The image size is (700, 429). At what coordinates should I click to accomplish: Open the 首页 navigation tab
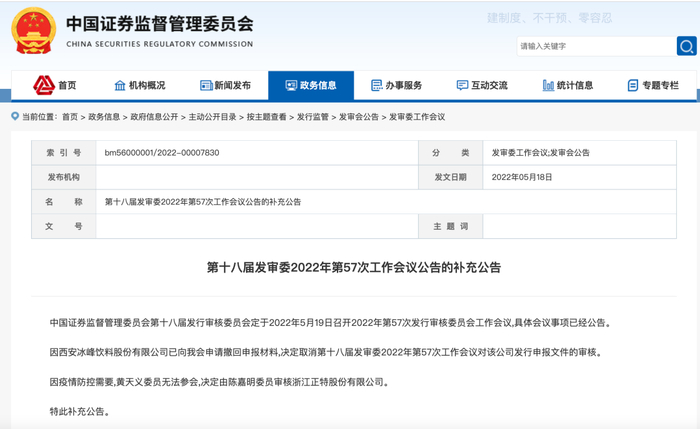66,86
